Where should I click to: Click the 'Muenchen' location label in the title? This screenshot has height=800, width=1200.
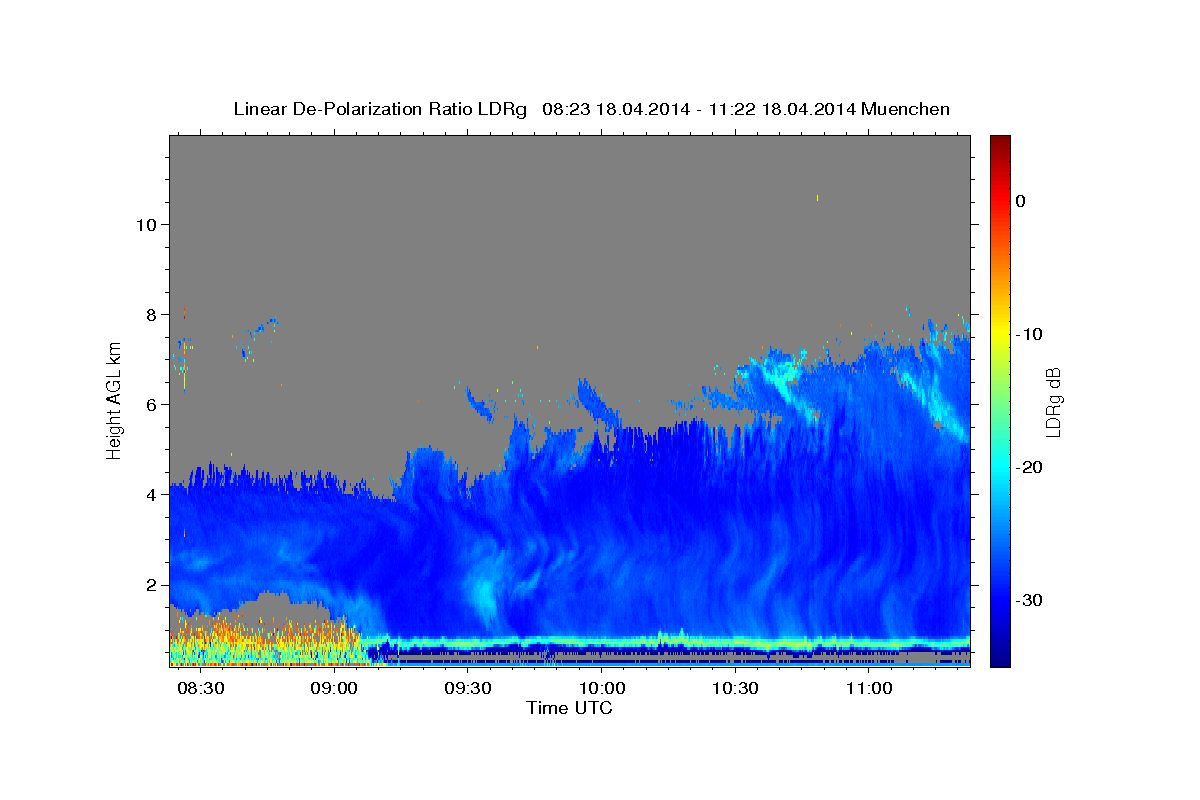[906, 109]
